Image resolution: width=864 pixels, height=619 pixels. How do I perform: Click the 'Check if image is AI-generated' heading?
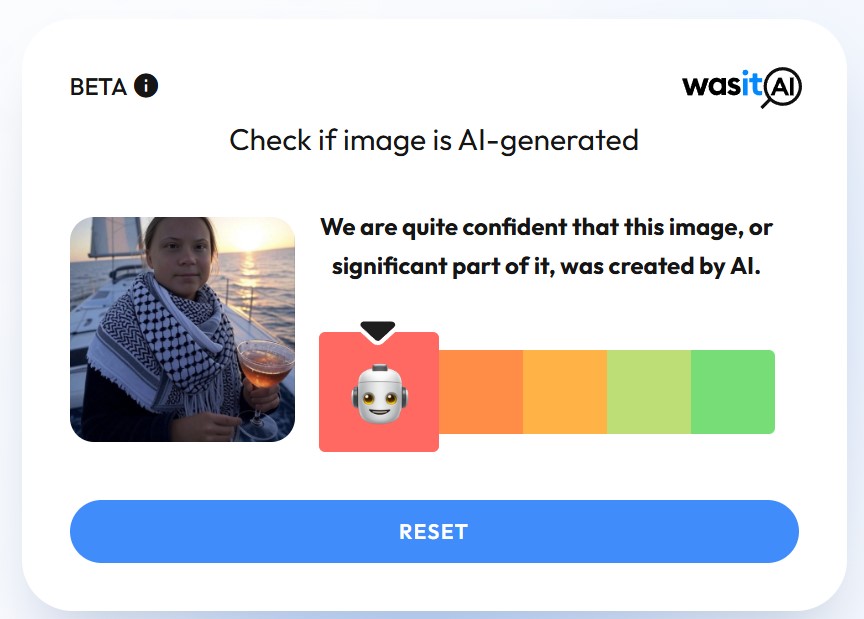click(x=434, y=141)
